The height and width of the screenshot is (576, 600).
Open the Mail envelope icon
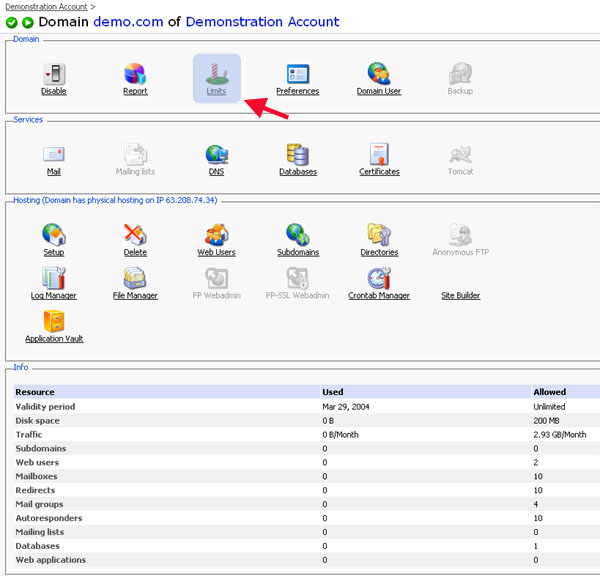coord(54,155)
